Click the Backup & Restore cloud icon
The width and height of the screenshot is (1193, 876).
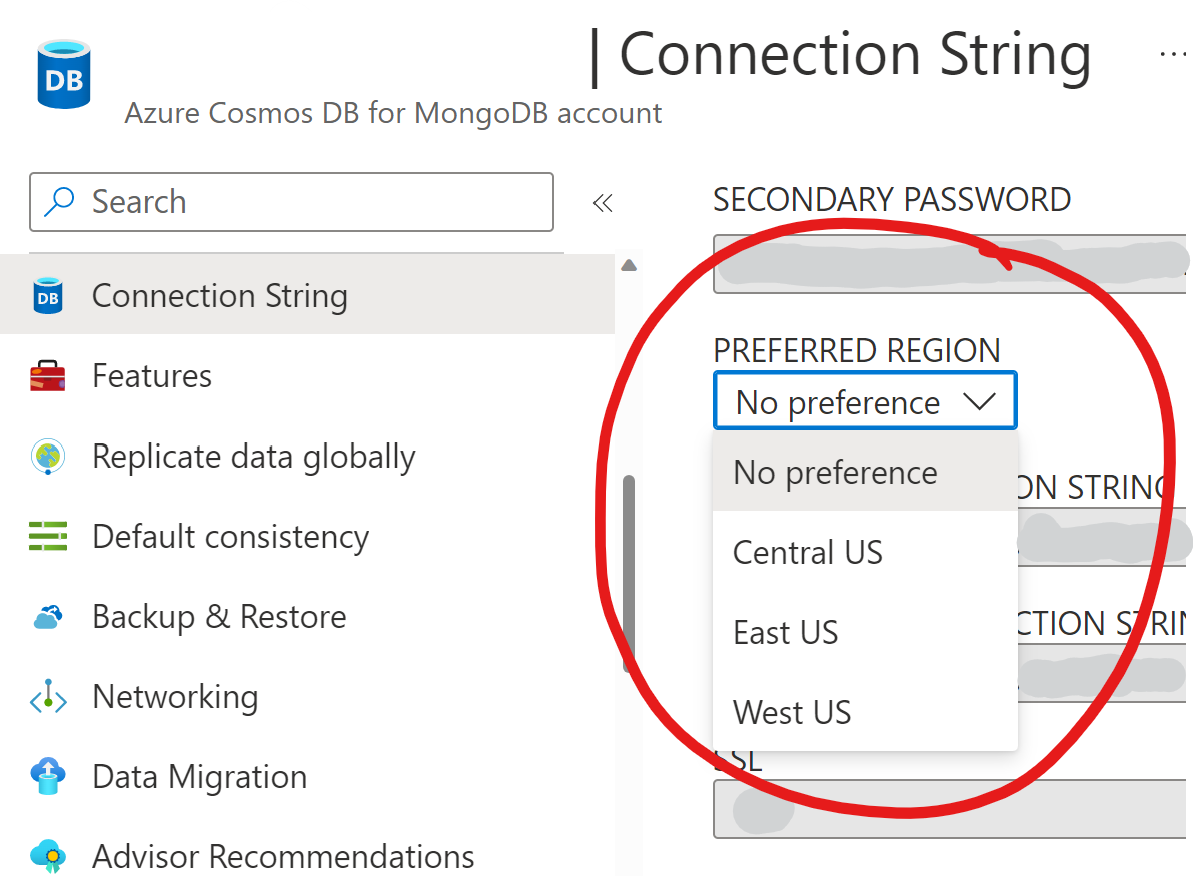coord(48,617)
